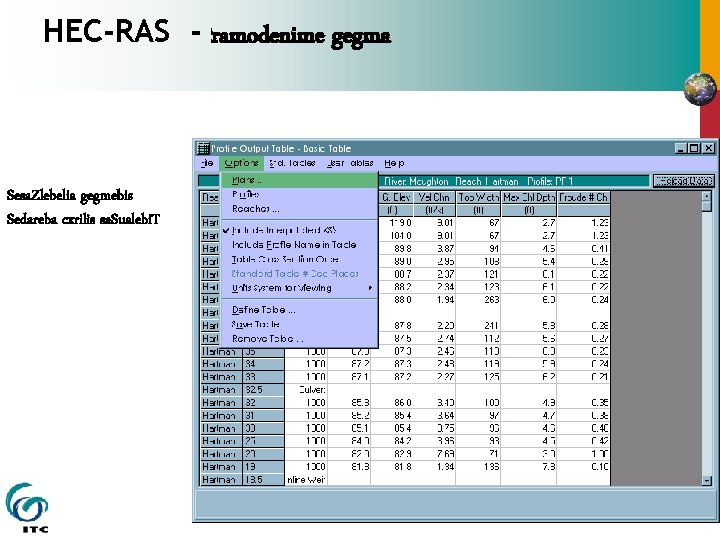Expand Units System for Viewing submenu
Viewport: 720px width, 540px height.
[299, 288]
